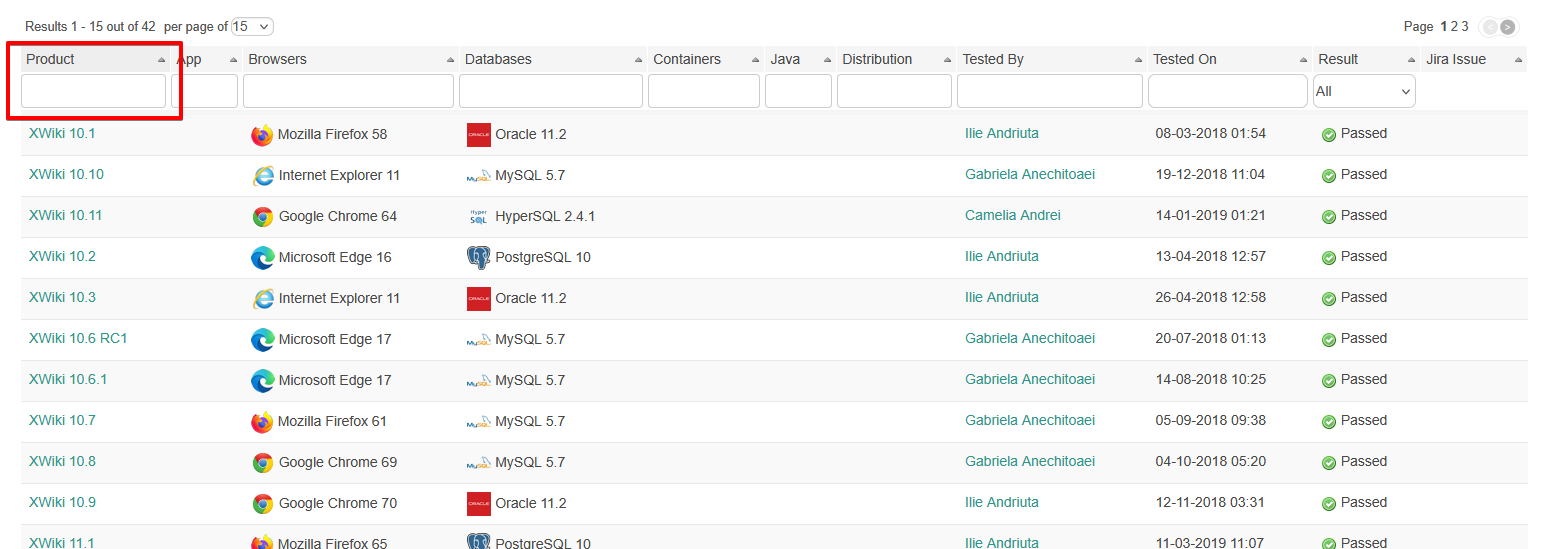Open the XWiki 10.6 RC1 product link
Viewport: 1546px width, 549px height.
78,338
